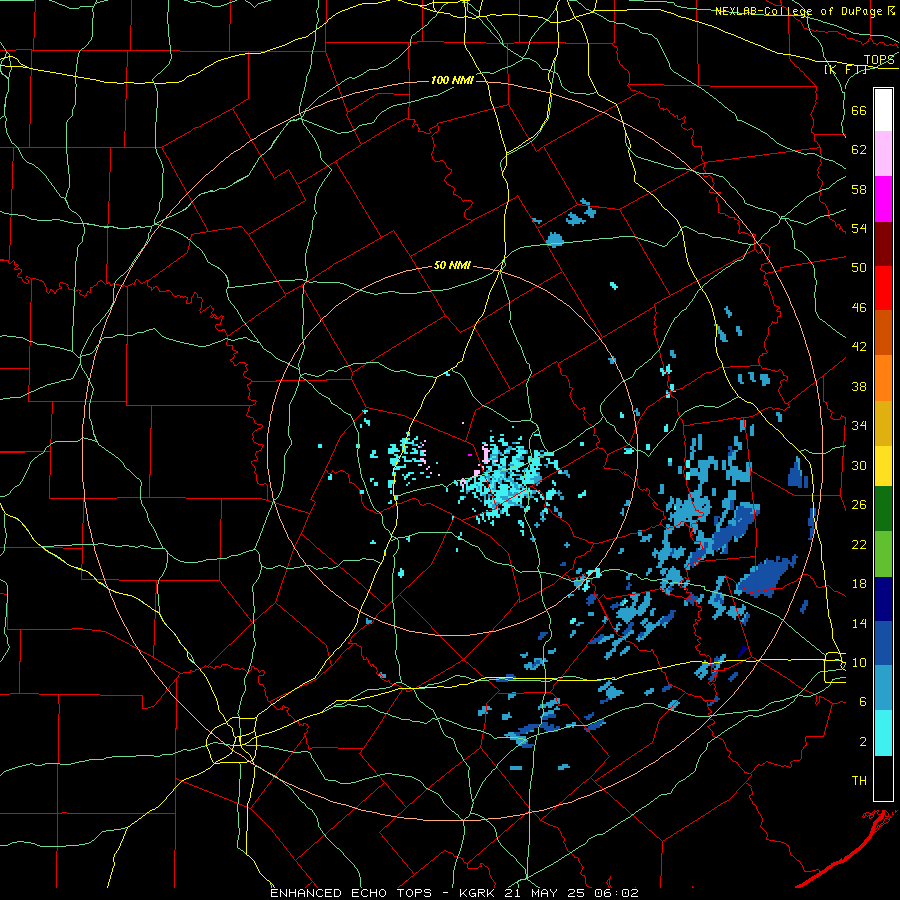
Task: Click legend value 10
Action: [x=859, y=662]
